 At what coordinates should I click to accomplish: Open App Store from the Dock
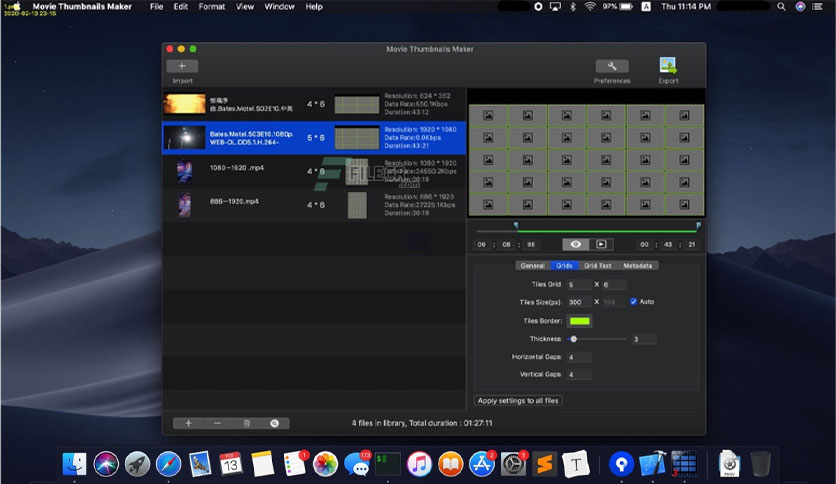pos(481,464)
